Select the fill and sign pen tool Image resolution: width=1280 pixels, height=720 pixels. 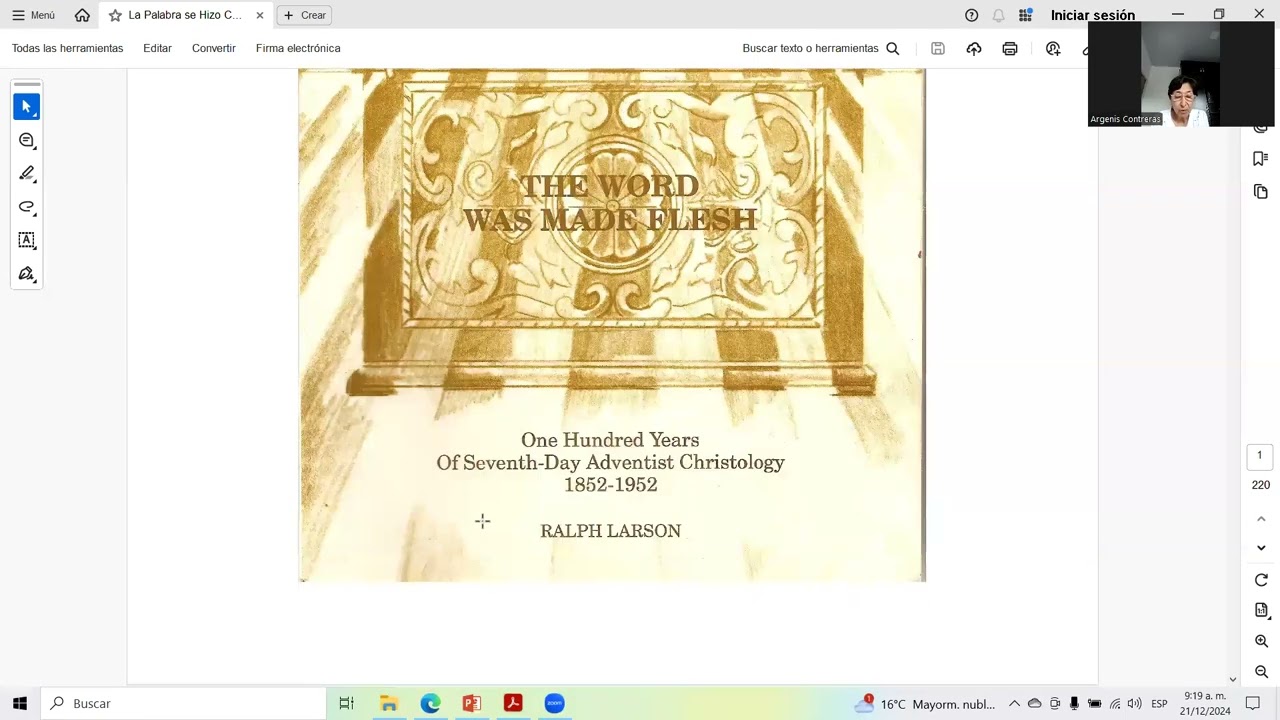click(x=27, y=274)
